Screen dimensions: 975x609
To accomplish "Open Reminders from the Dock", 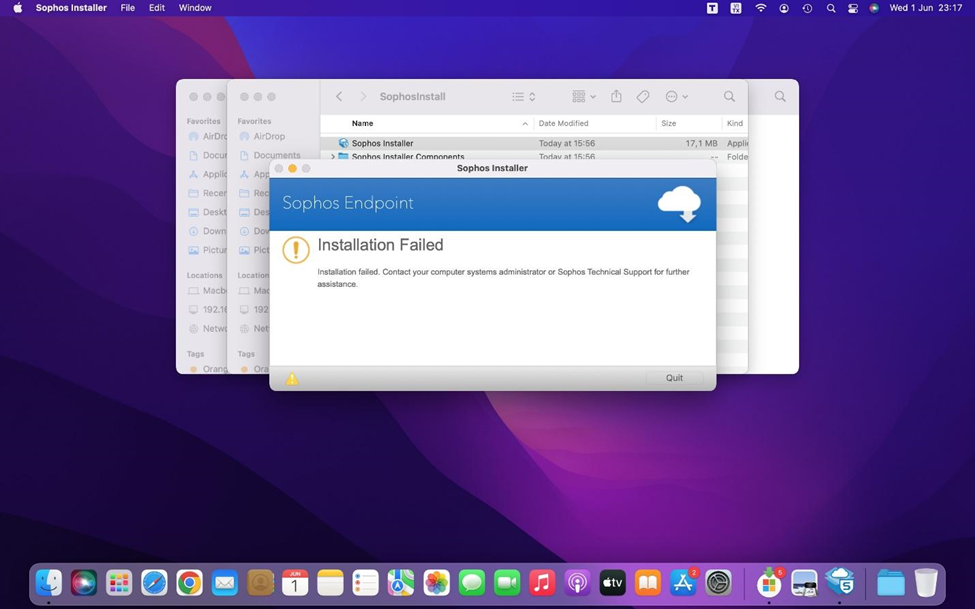I will point(366,583).
